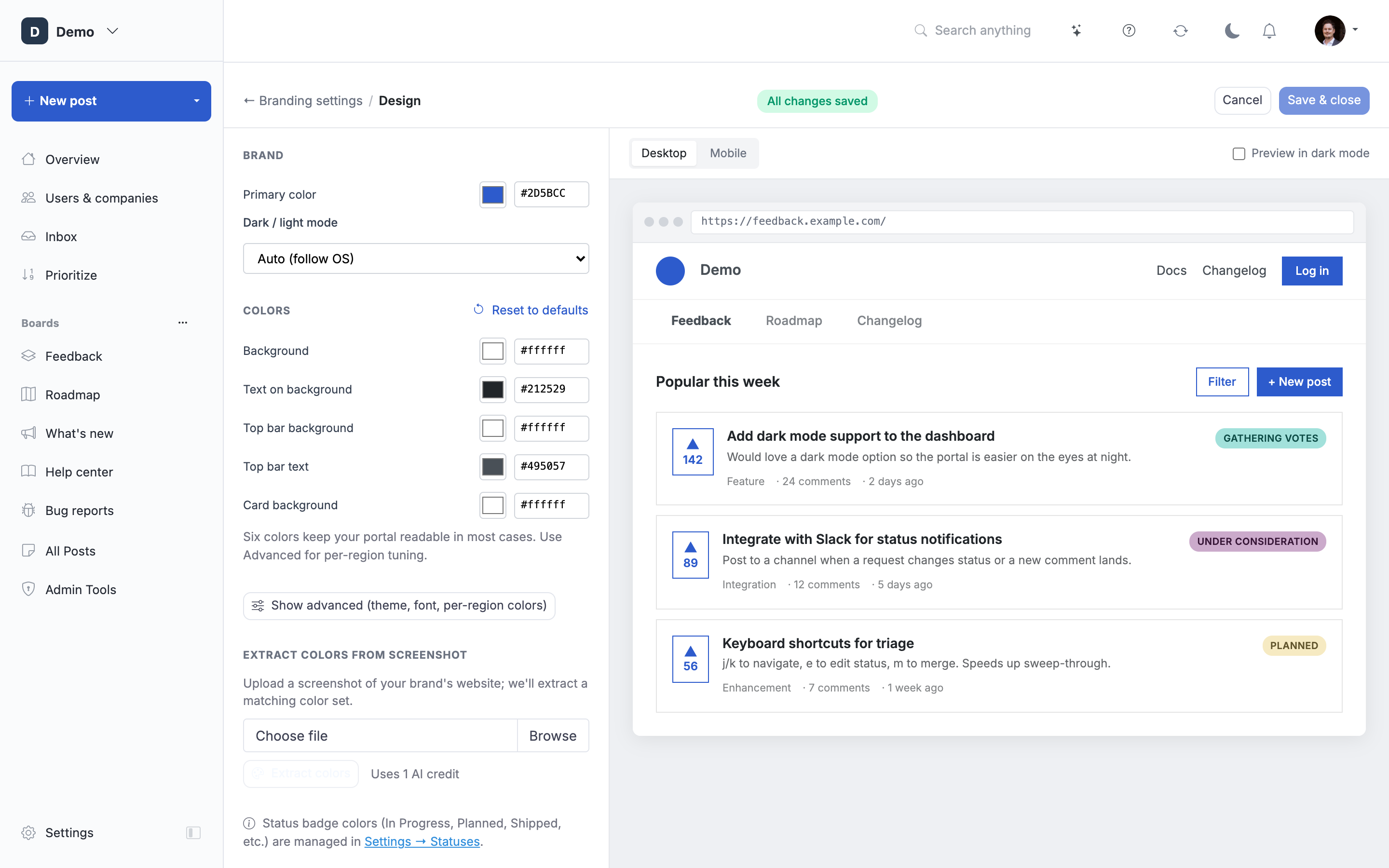This screenshot has width=1389, height=868.
Task: Click the AI sparkle icon in top bar
Action: [1076, 30]
